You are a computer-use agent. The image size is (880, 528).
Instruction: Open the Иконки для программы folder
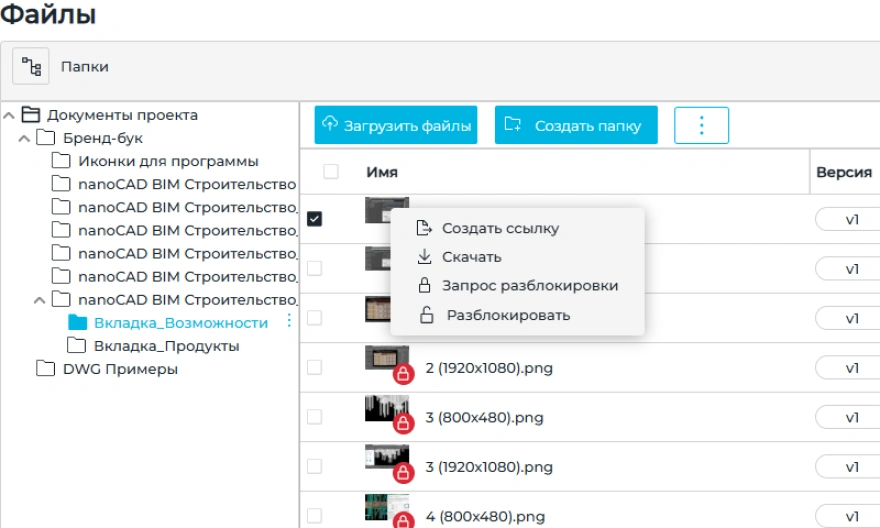168,161
